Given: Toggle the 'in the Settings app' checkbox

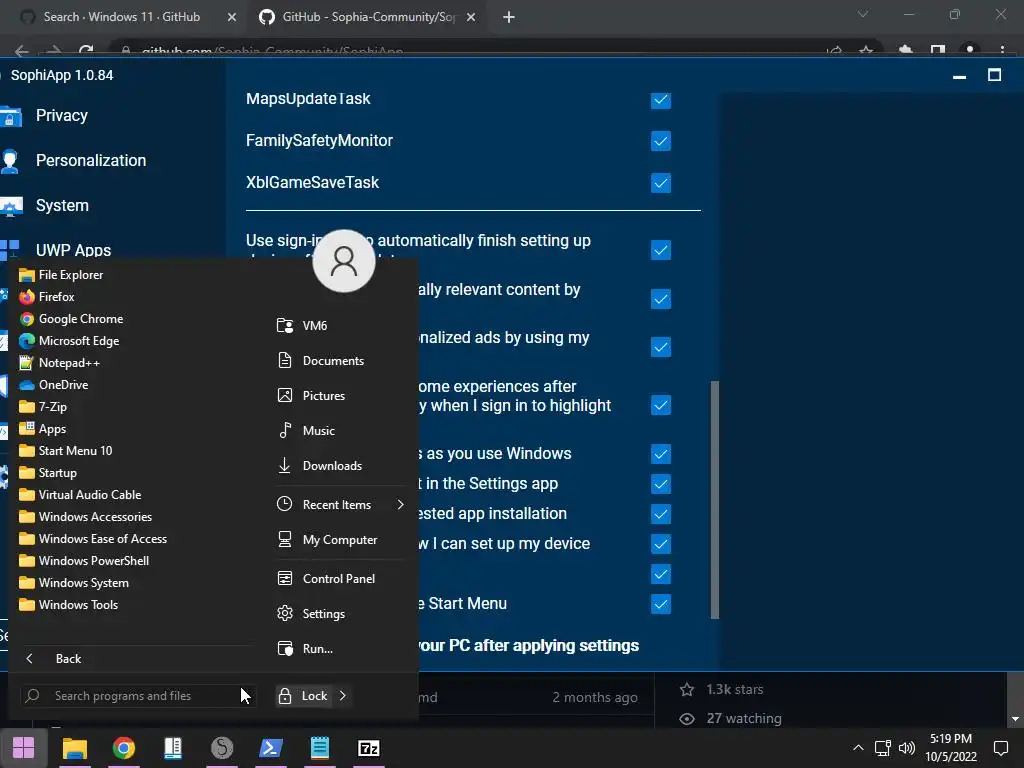Looking at the screenshot, I should [661, 484].
